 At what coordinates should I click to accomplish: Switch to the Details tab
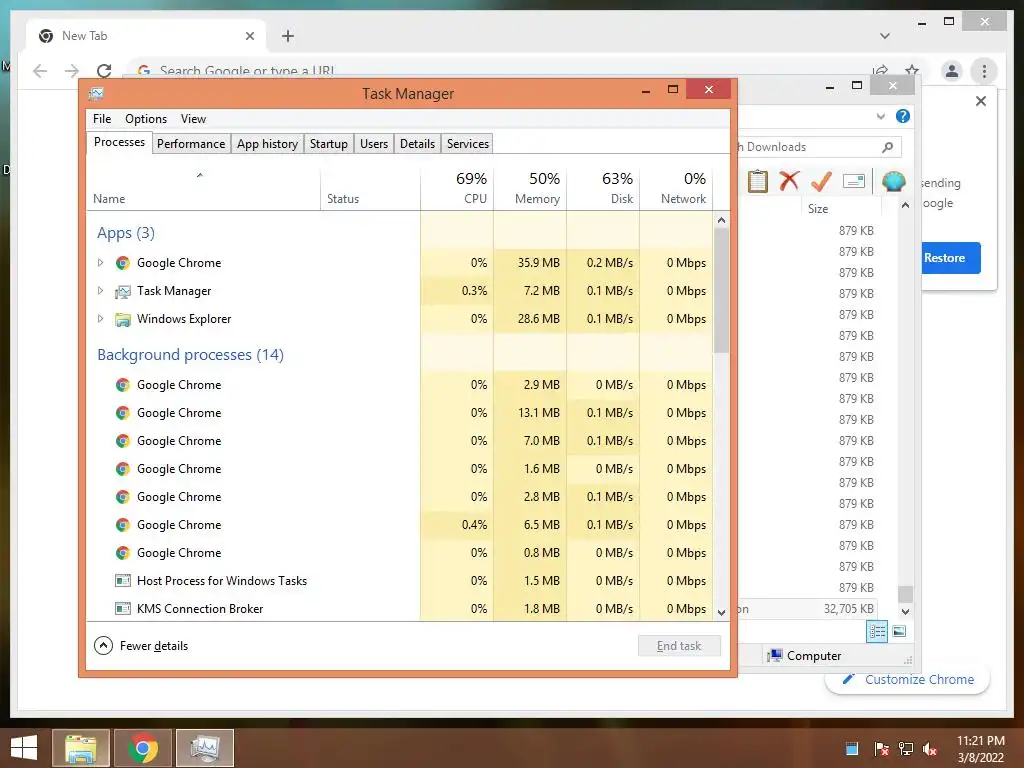point(417,144)
